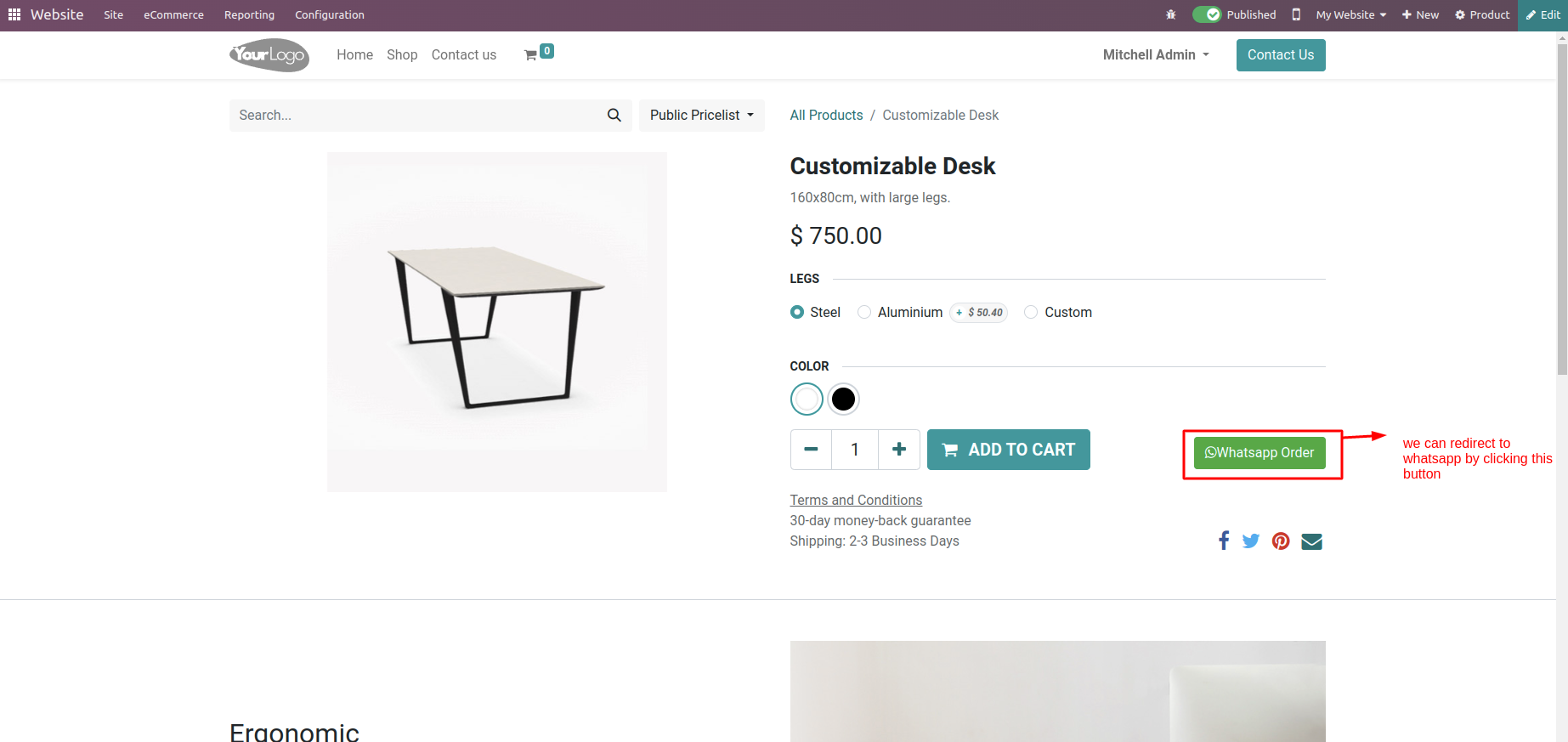
Task: Open the eCommerce menu
Action: coord(173,14)
